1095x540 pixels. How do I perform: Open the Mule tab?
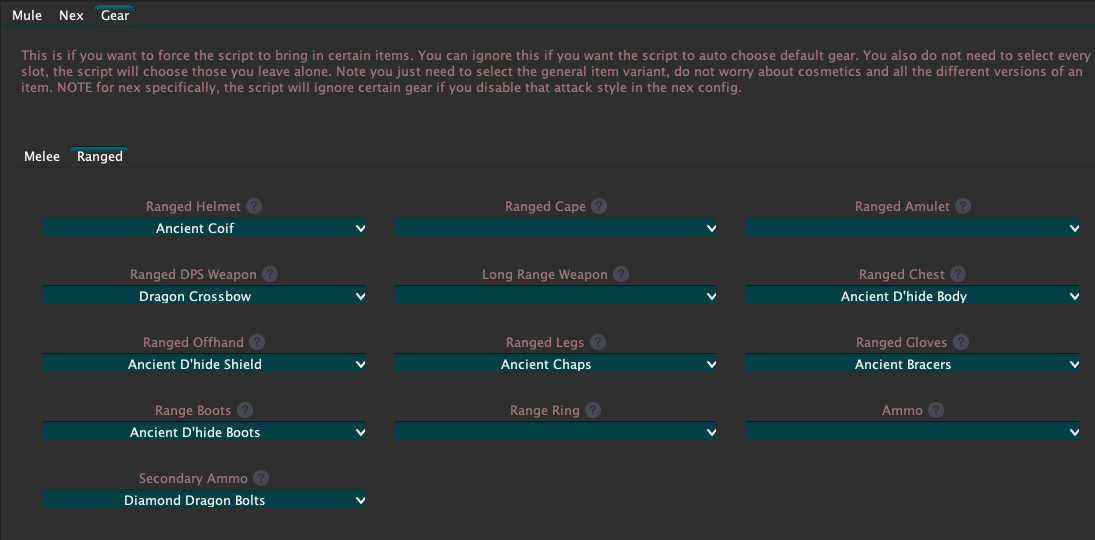click(27, 15)
